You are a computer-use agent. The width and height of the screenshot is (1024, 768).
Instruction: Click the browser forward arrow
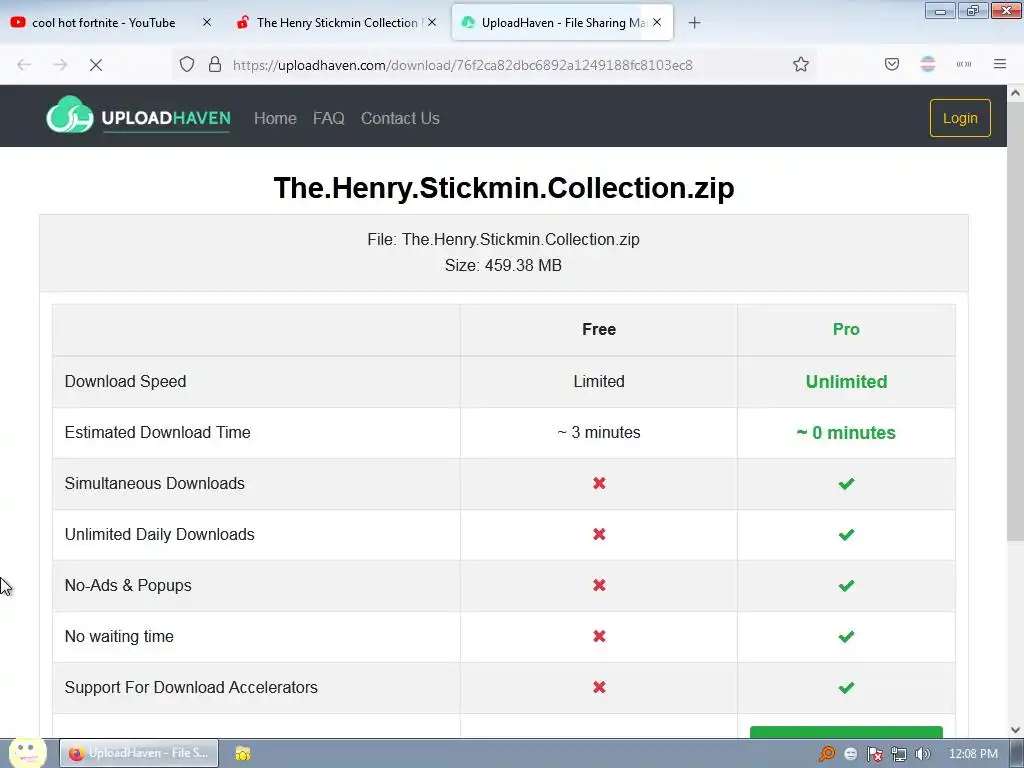click(60, 65)
